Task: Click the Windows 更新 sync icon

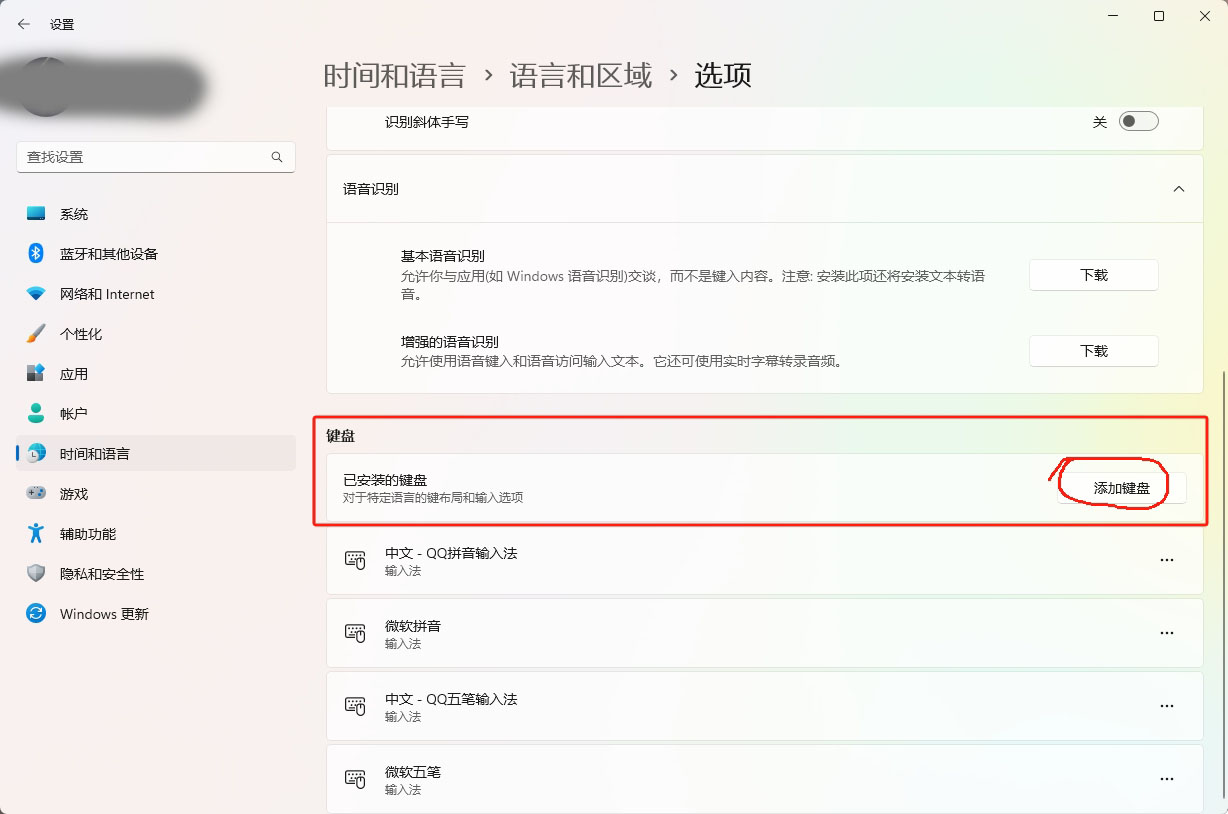Action: tap(36, 613)
